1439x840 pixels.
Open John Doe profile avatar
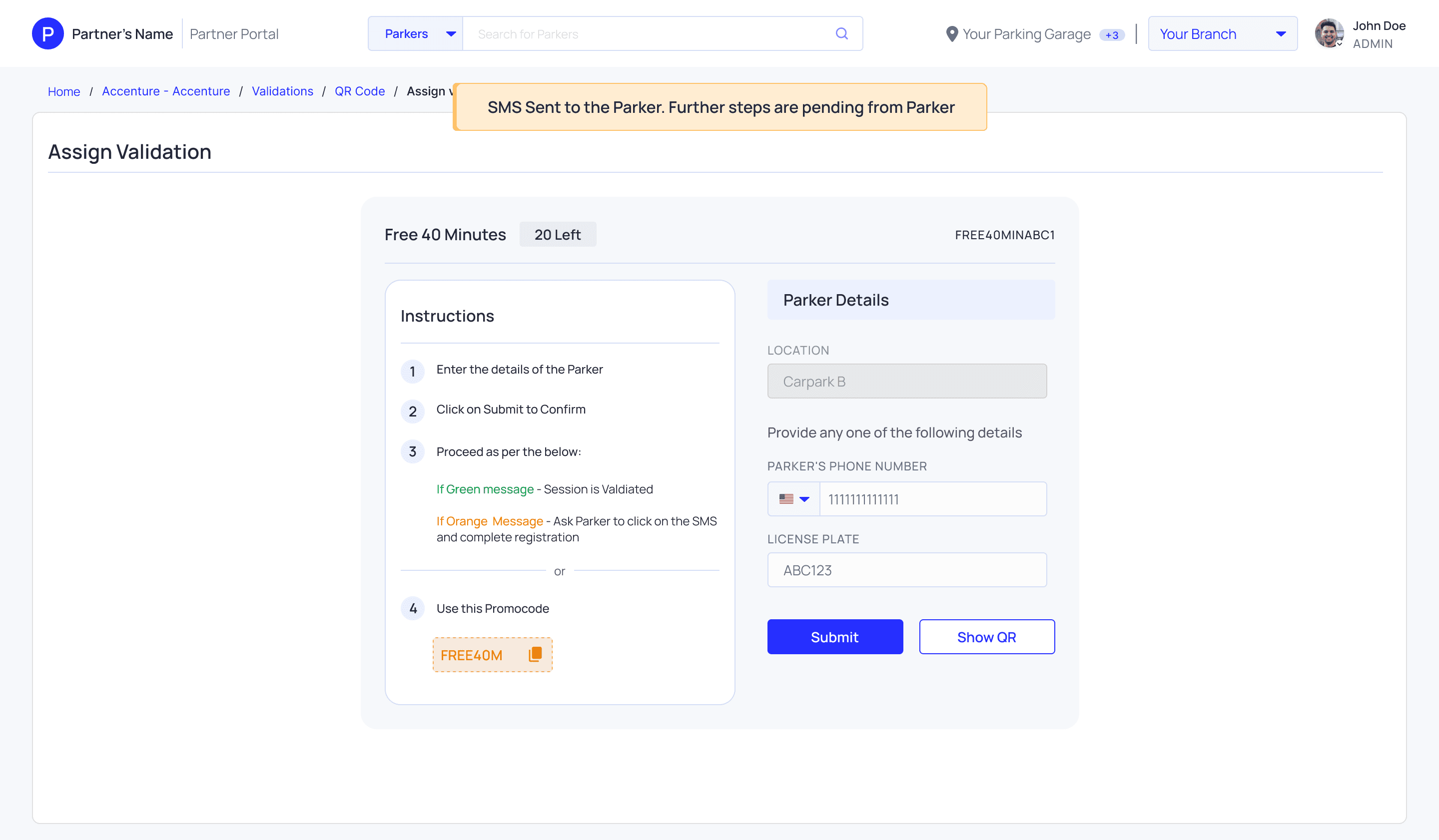click(1329, 33)
